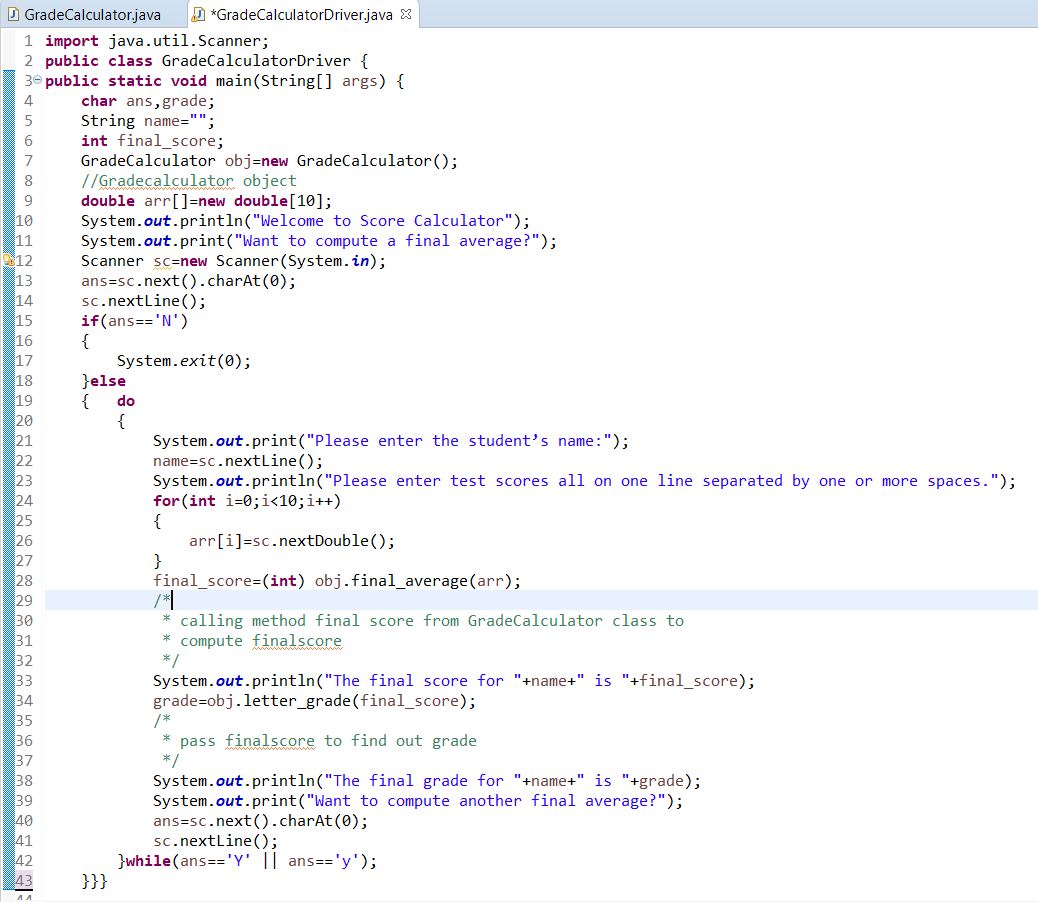The height and width of the screenshot is (902, 1038).
Task: Click 'arr[i]=sc.nextDouble();' statement
Action: [x=292, y=541]
